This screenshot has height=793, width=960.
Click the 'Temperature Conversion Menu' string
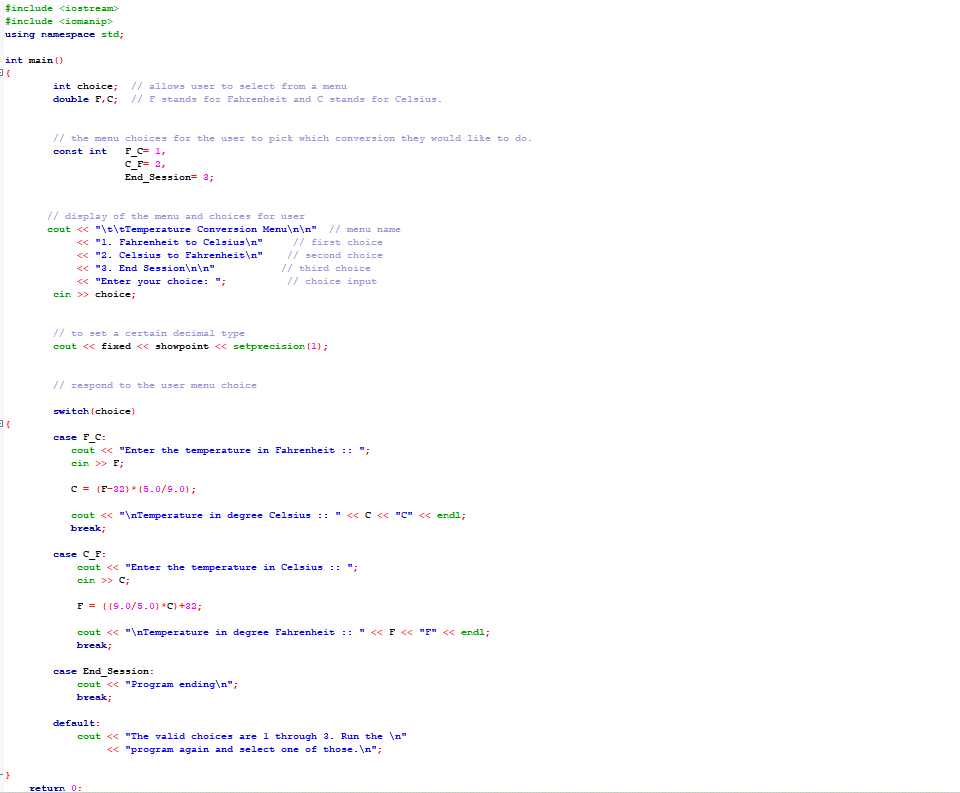tap(206, 229)
